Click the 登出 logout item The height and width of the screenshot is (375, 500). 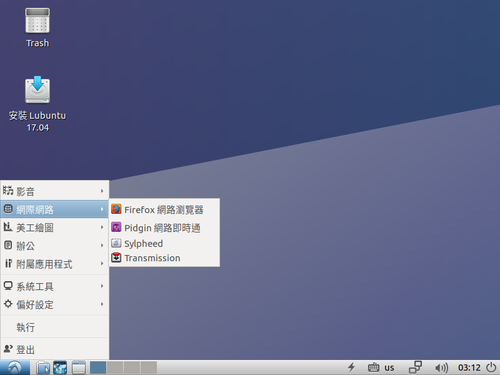55,349
